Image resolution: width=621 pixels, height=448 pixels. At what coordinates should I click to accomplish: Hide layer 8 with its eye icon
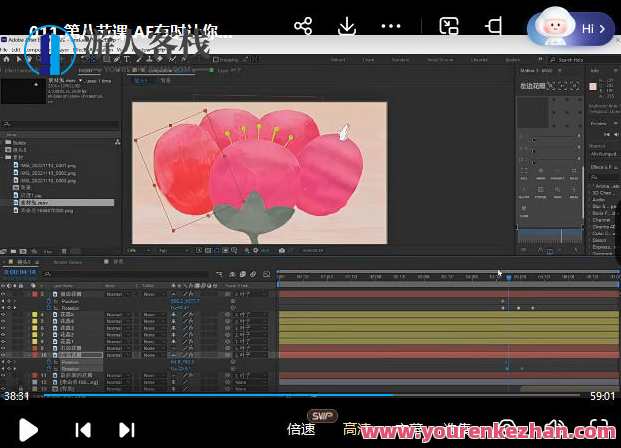(3, 341)
